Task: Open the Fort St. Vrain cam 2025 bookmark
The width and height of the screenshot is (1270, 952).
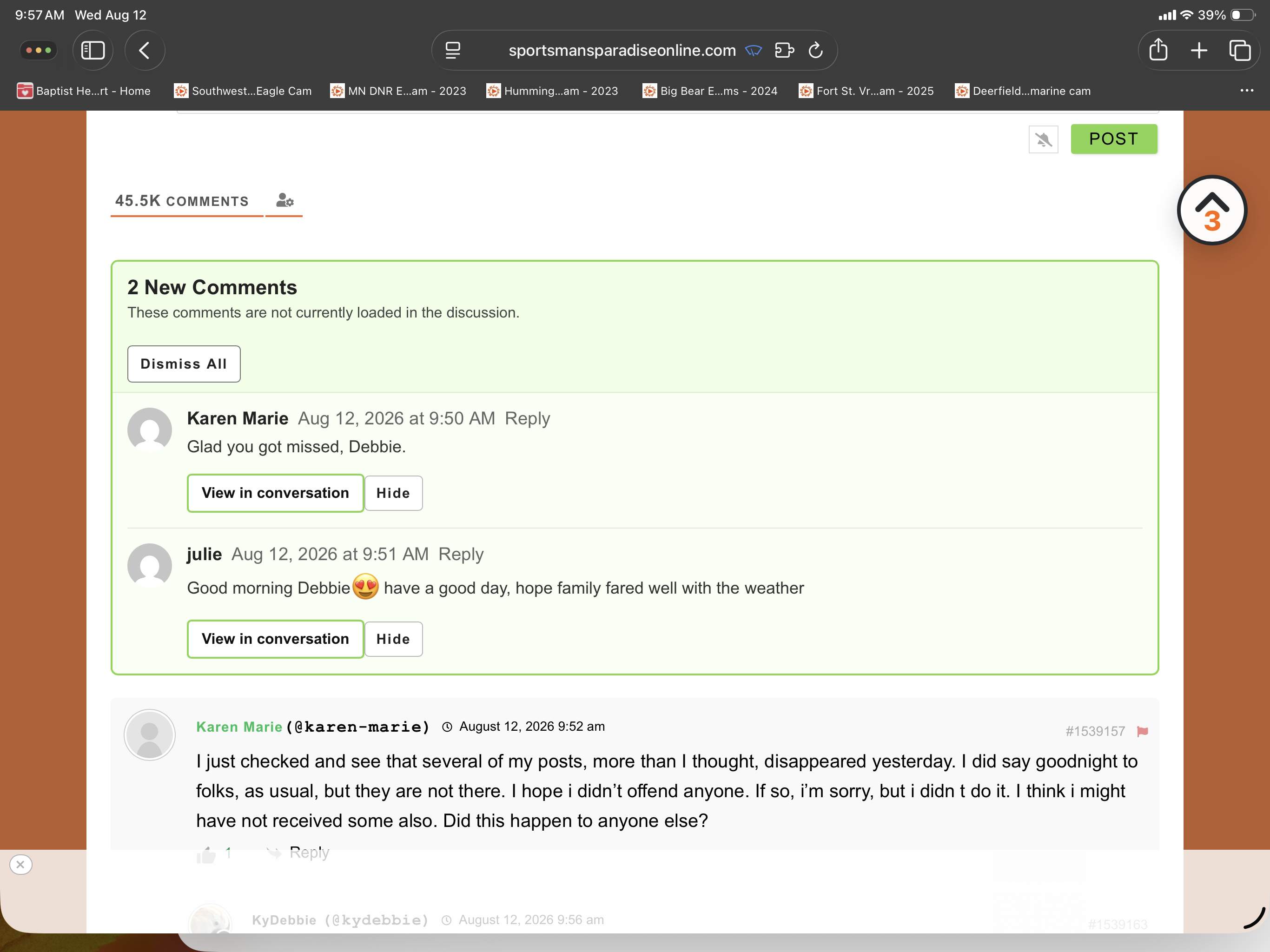Action: click(867, 91)
